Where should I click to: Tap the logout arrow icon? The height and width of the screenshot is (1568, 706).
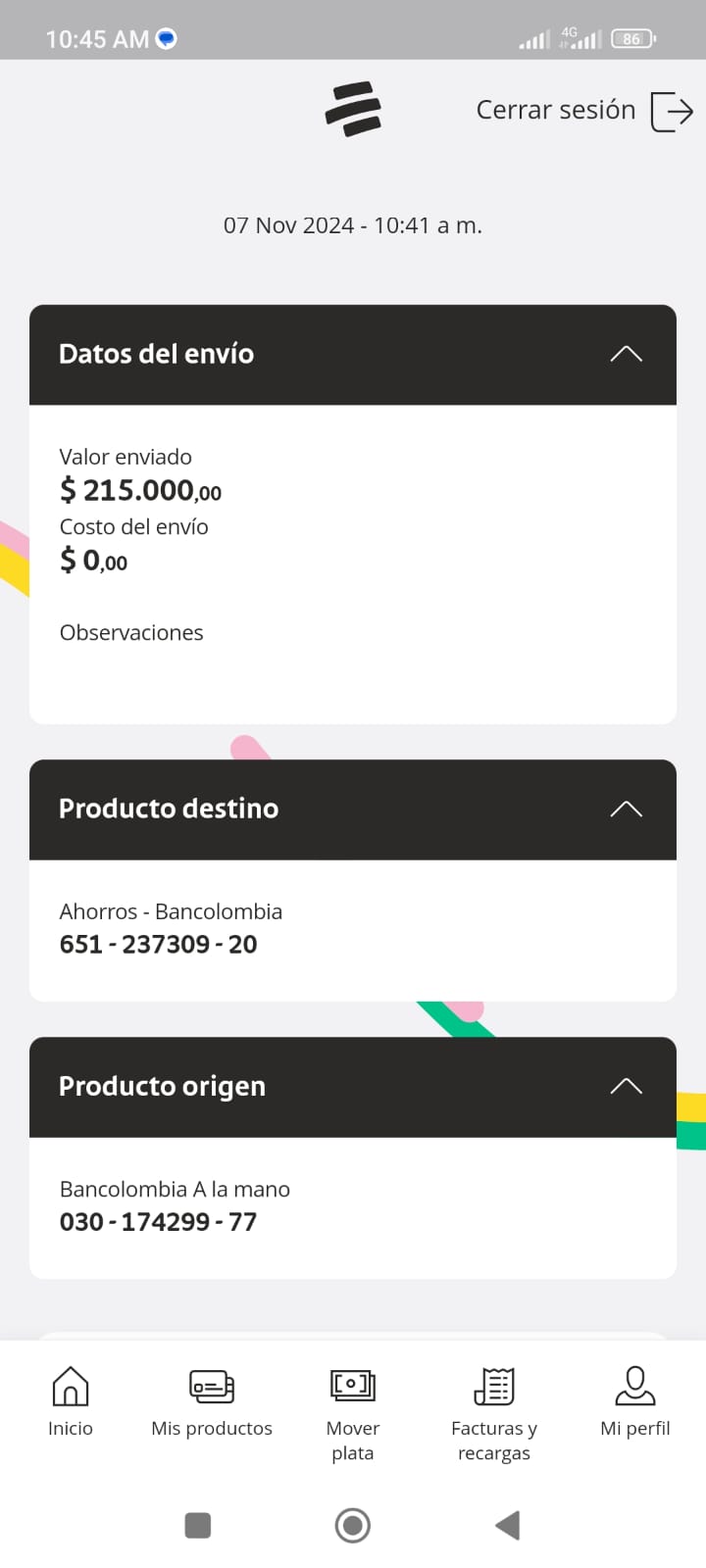click(x=672, y=111)
